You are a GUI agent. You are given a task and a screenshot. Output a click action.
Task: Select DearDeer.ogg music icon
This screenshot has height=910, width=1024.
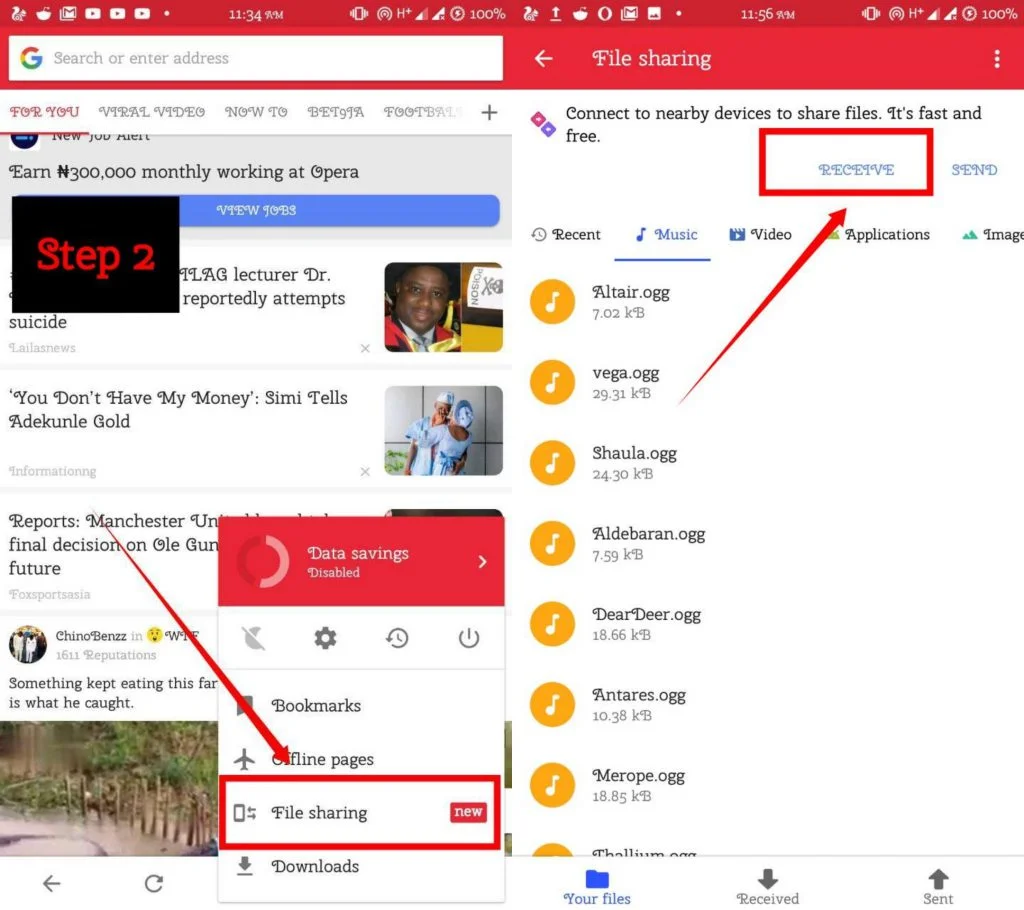pos(552,624)
